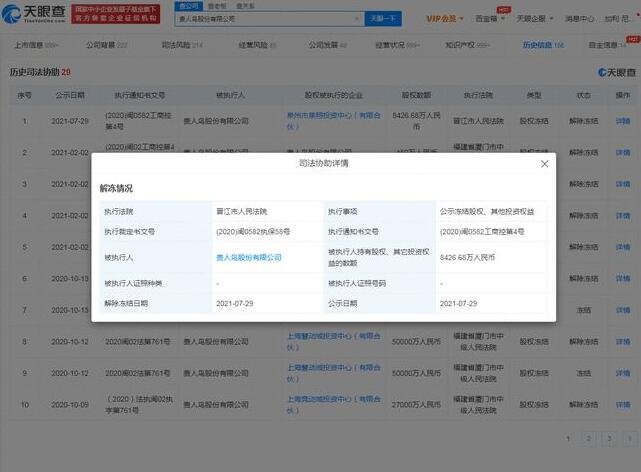Select the 查关系 search tab
Viewport: 641px width, 472px height.
[245, 6]
